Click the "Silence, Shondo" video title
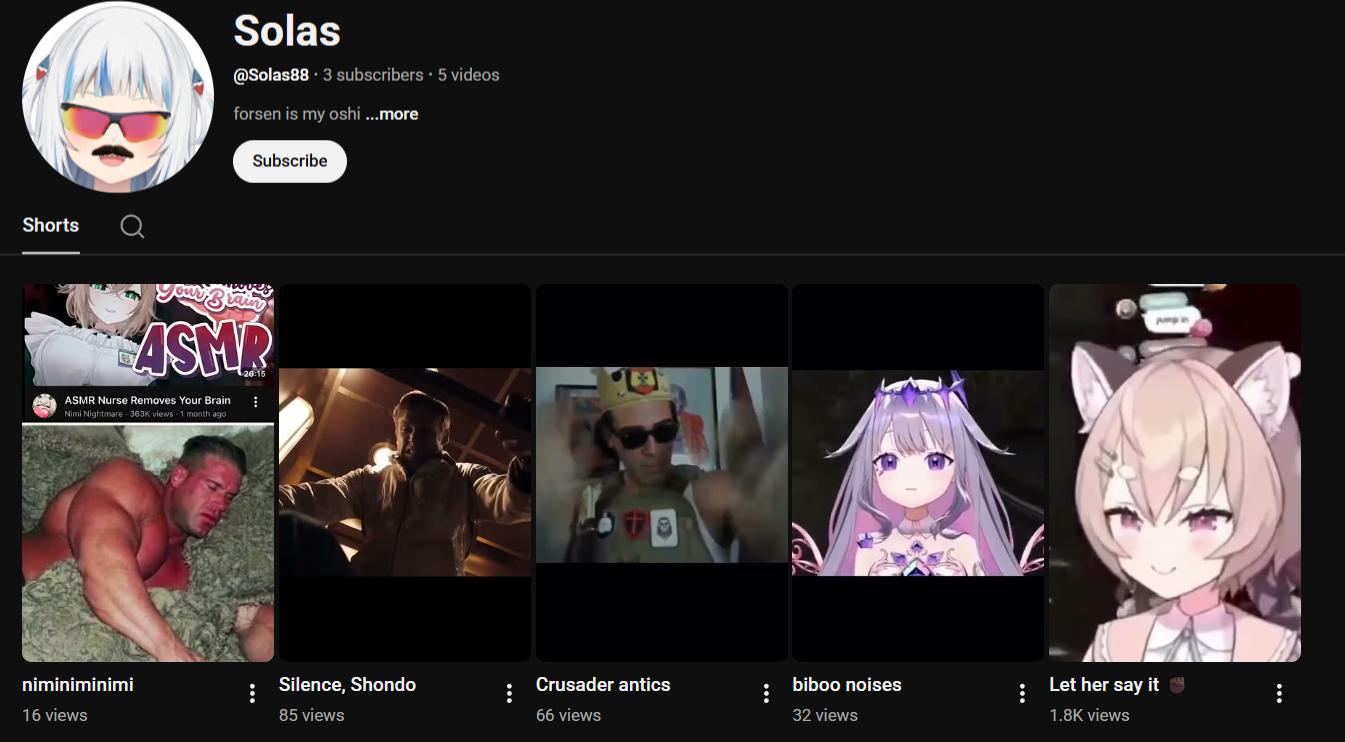This screenshot has height=742, width=1345. click(x=347, y=685)
